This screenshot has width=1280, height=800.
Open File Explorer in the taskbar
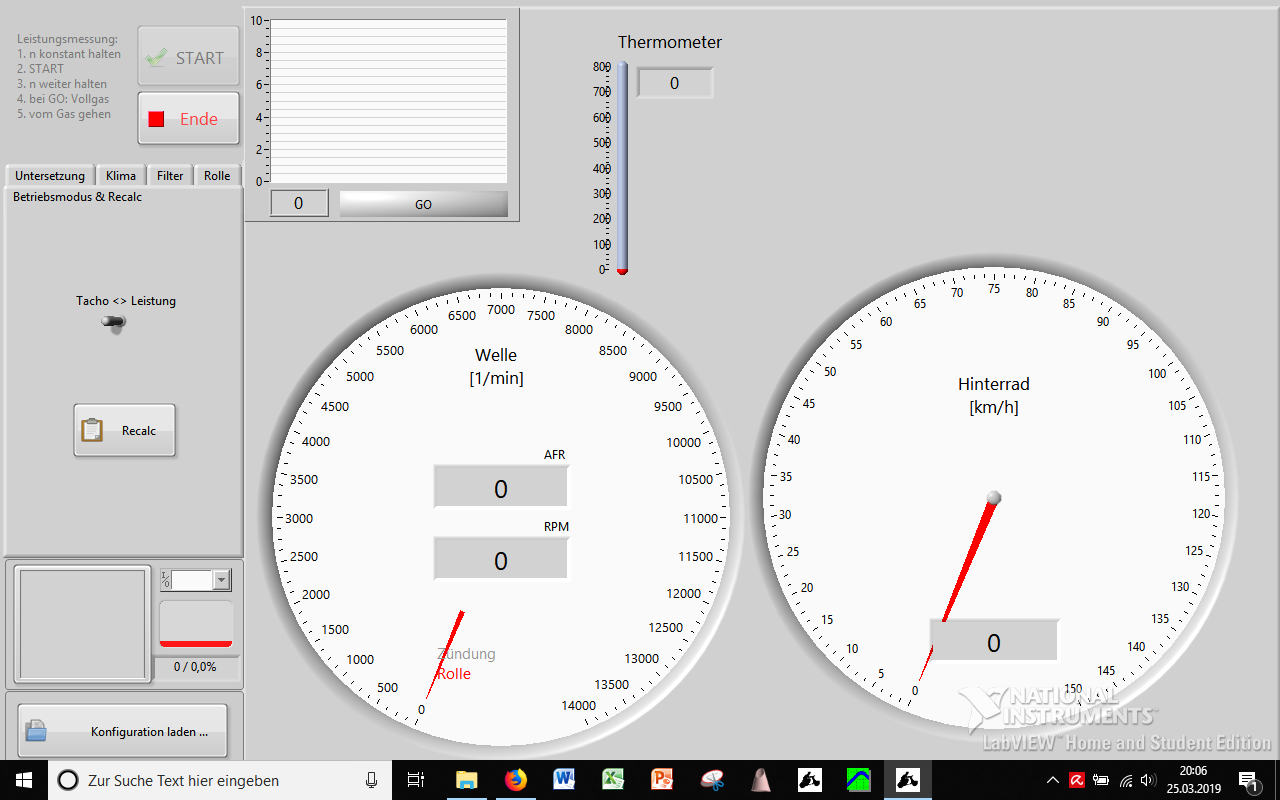[x=466, y=780]
